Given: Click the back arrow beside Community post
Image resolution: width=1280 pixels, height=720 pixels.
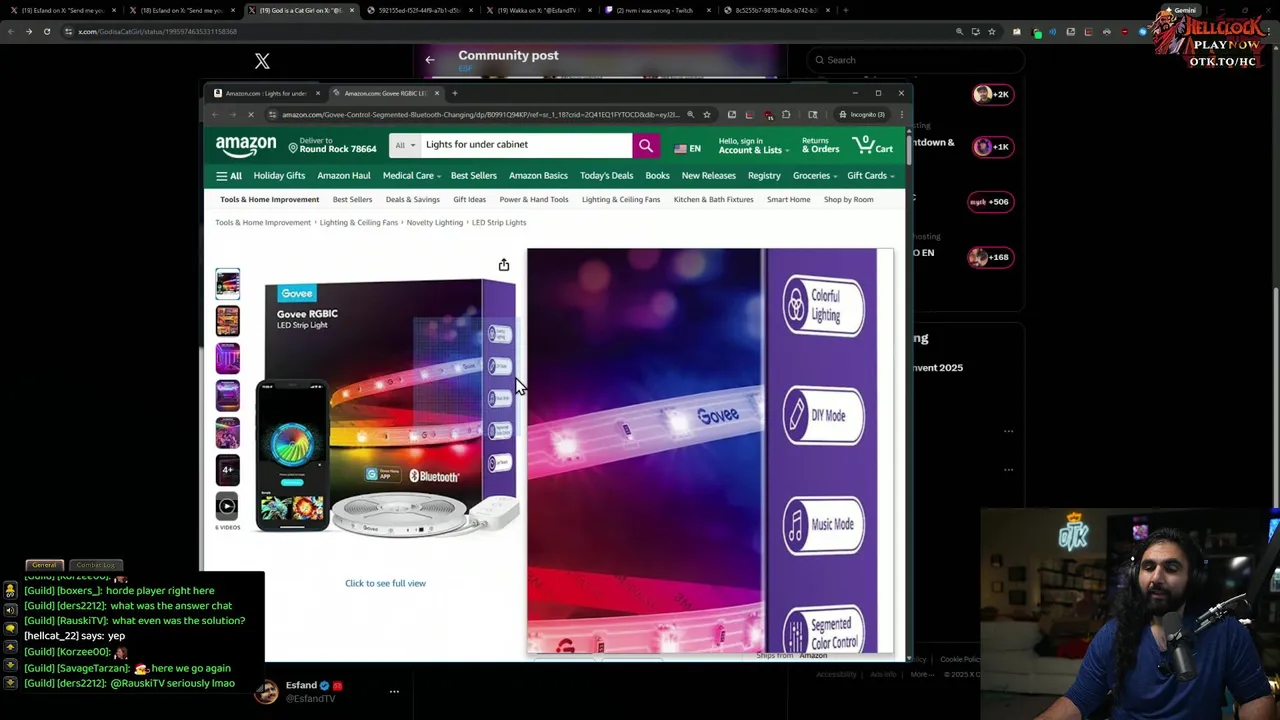Looking at the screenshot, I should (x=430, y=60).
